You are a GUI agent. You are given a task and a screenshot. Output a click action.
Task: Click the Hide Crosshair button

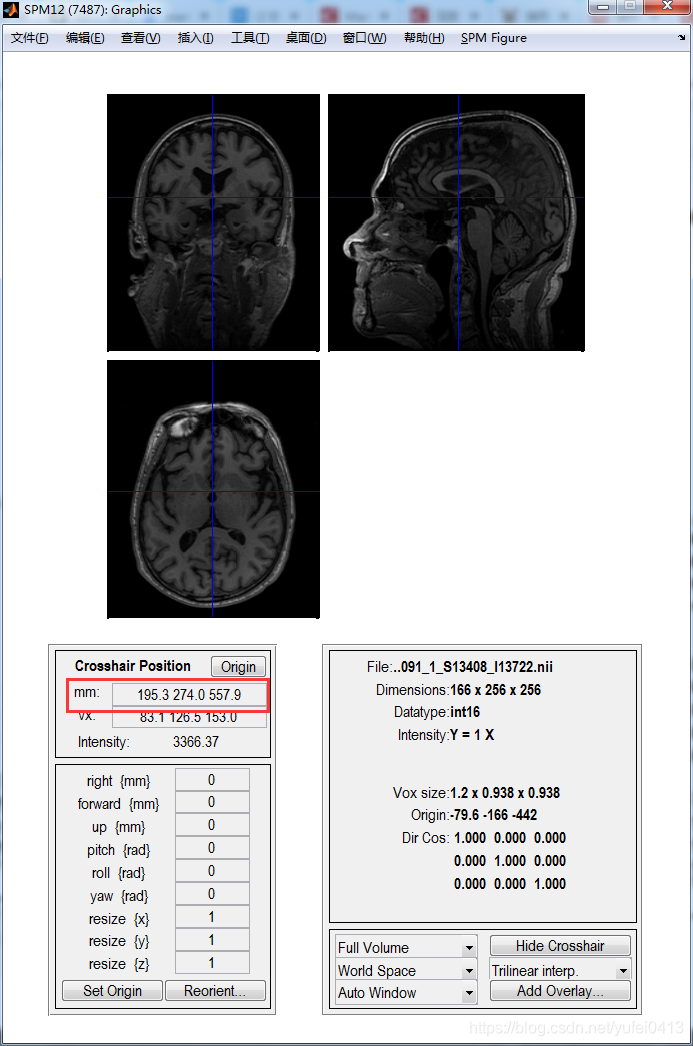coord(560,946)
